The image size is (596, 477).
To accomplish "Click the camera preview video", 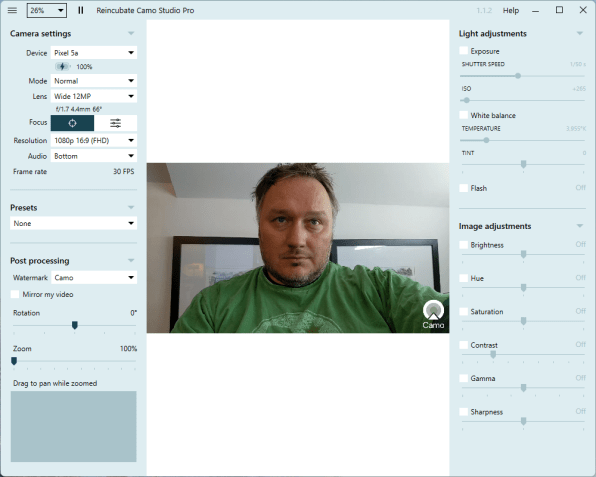I will [x=298, y=248].
